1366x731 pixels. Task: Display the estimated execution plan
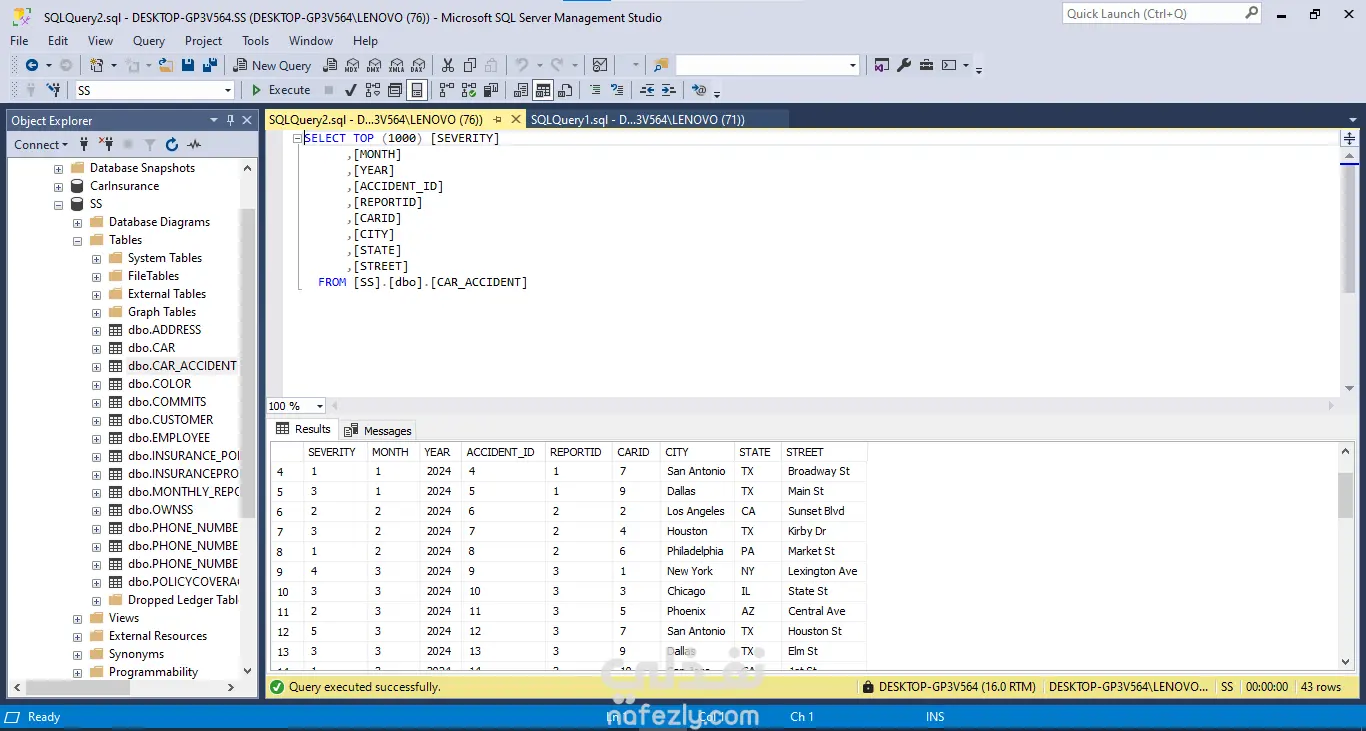[373, 90]
